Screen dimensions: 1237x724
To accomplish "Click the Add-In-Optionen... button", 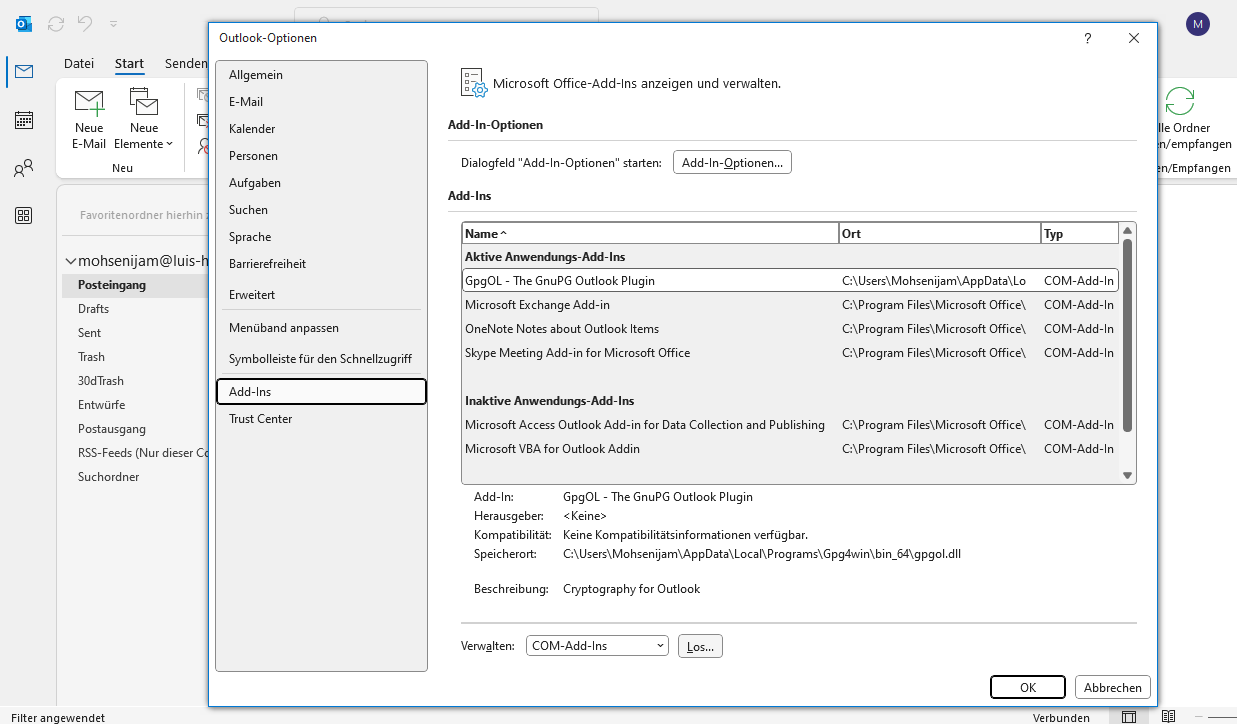I will pos(732,162).
